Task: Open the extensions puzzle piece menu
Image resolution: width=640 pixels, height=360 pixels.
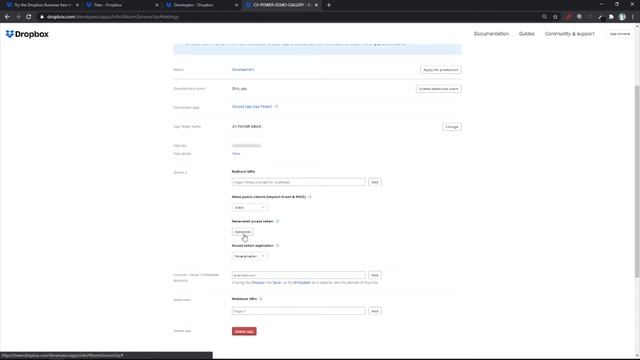Action: click(611, 17)
